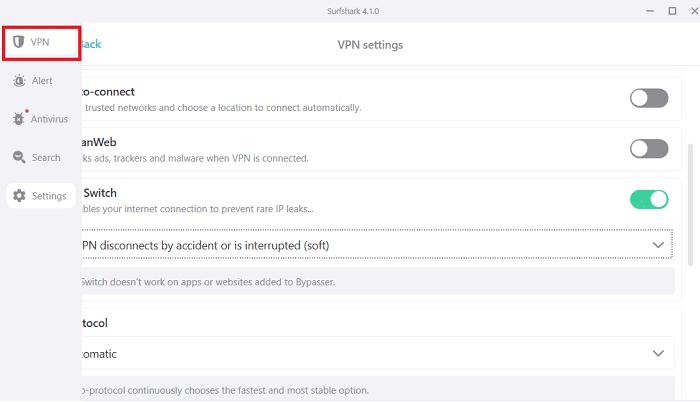Turn on the CleanWeb toggle
This screenshot has height=402, width=700.
tap(648, 149)
